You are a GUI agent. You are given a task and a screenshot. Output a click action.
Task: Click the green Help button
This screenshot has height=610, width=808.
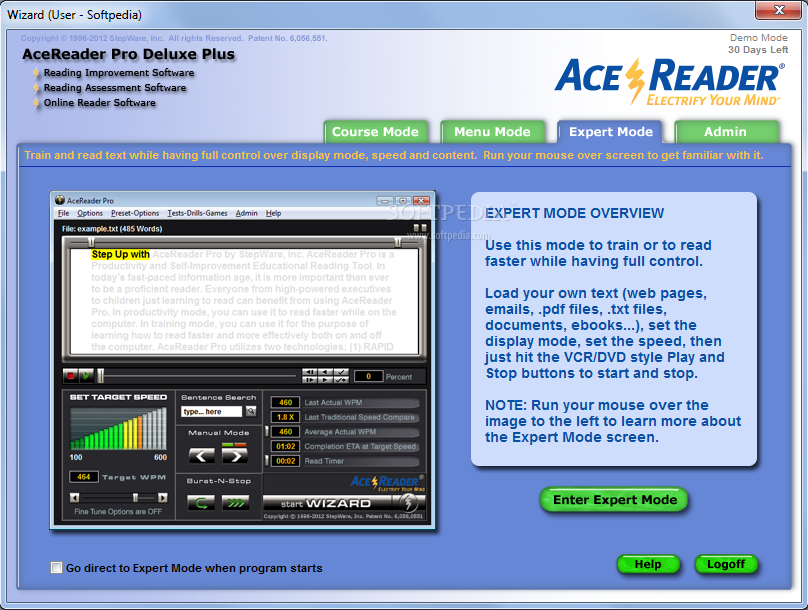tap(648, 564)
